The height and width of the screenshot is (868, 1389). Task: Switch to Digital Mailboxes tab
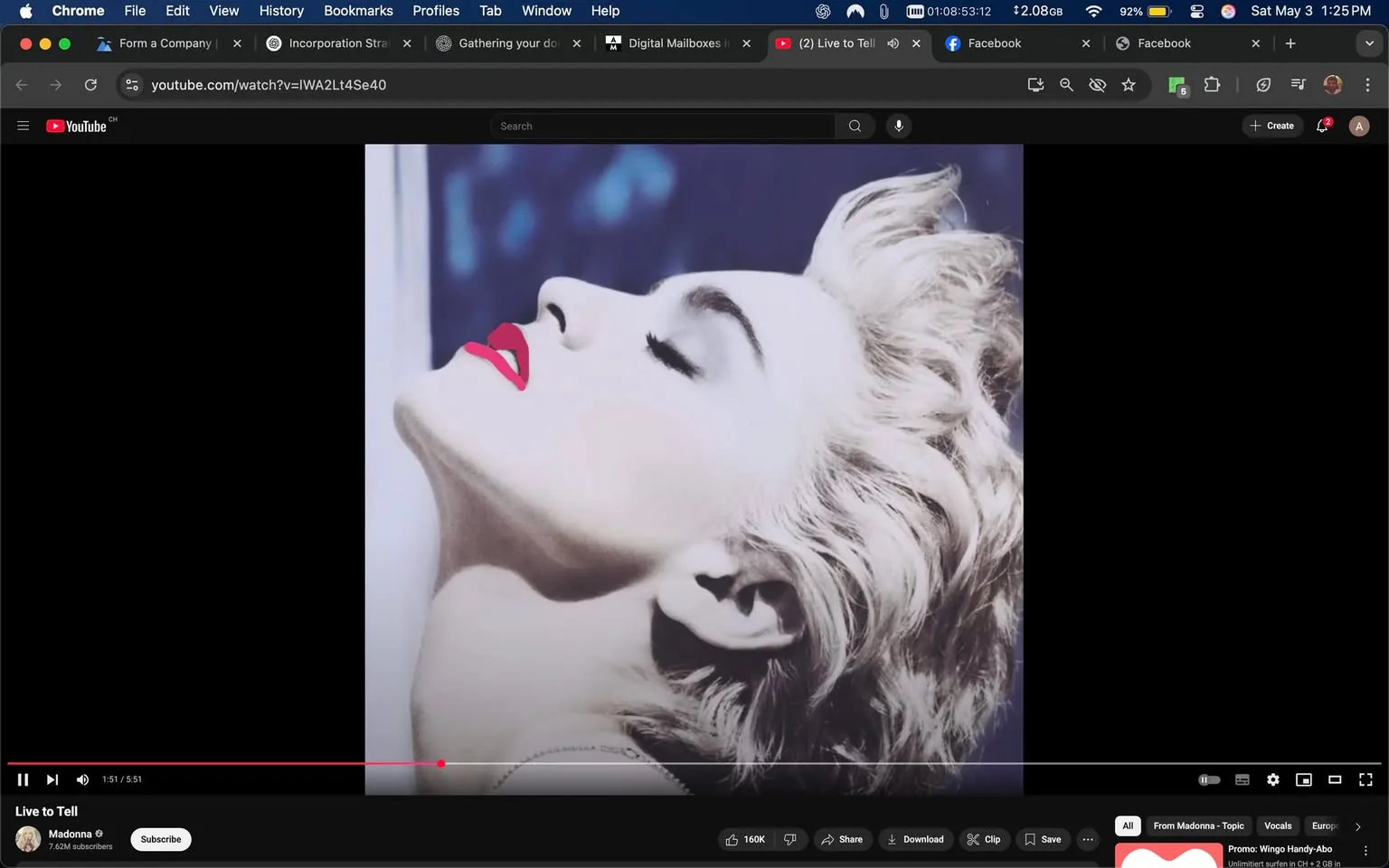(x=674, y=43)
